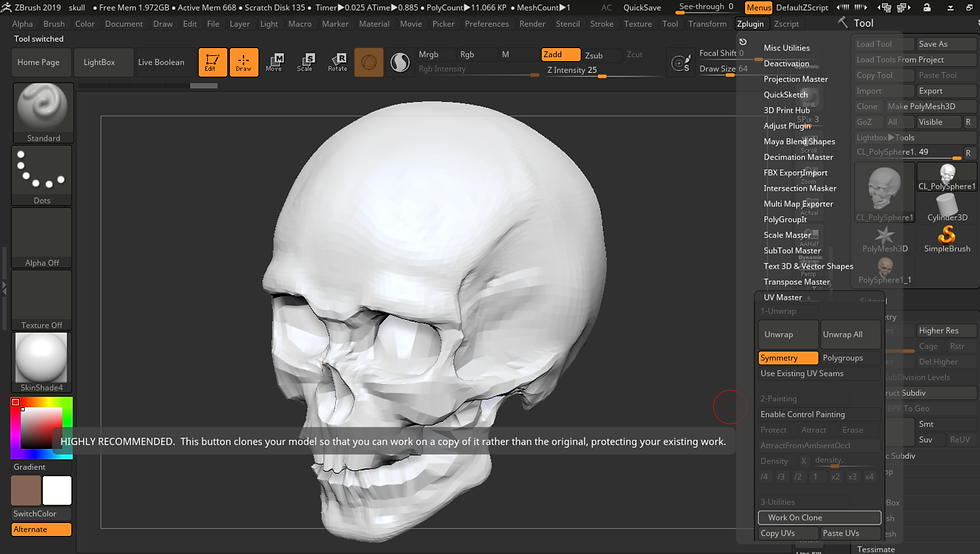Viewport: 980px width, 554px height.
Task: Open the Alpha Off slot
Action: (42, 238)
